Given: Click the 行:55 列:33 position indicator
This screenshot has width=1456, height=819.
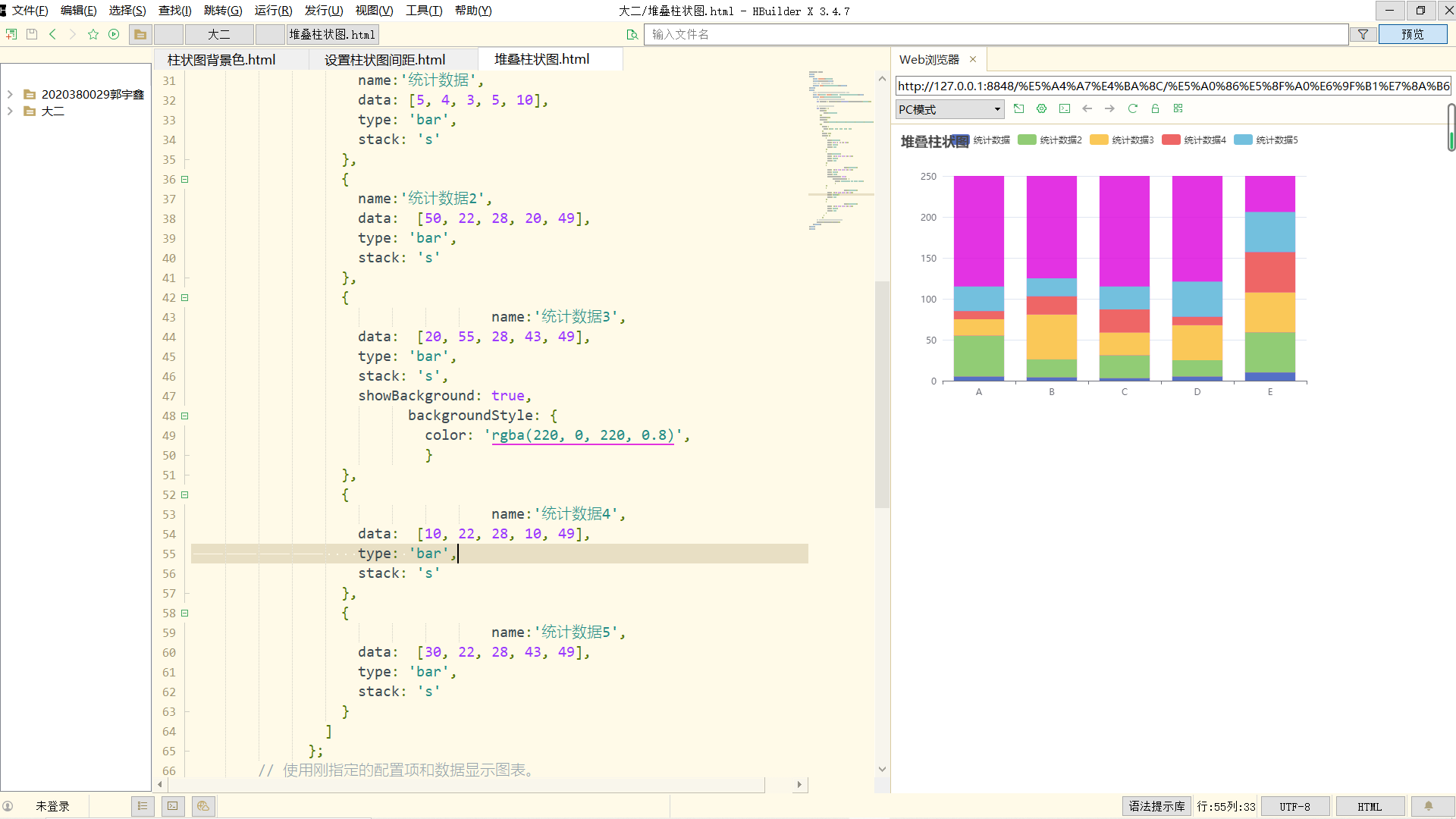Looking at the screenshot, I should tap(1225, 806).
